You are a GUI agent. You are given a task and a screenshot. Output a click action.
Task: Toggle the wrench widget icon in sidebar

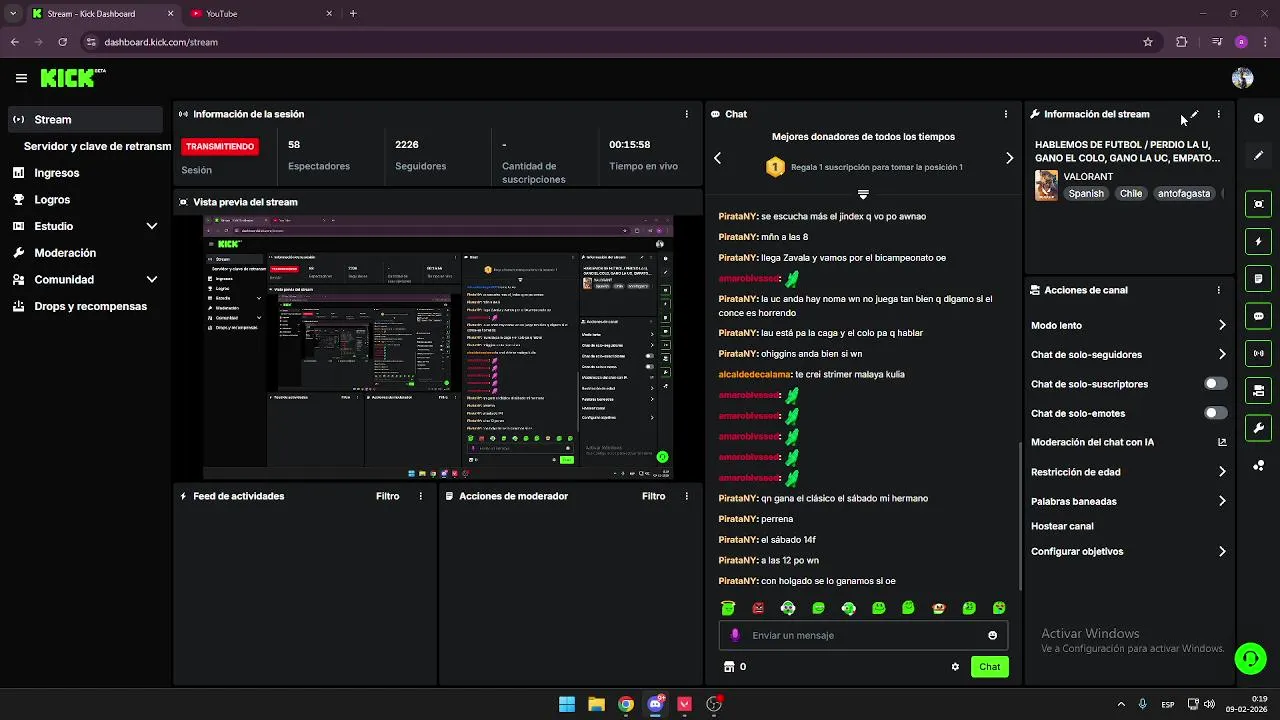coord(1258,428)
